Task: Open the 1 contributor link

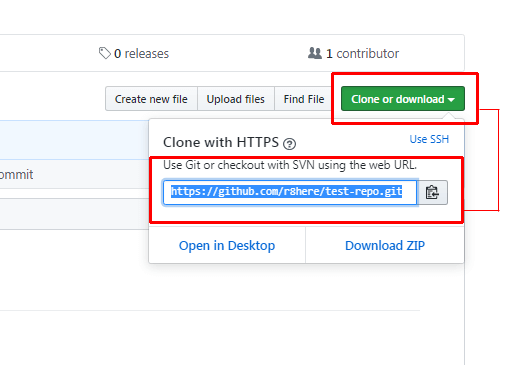Action: tap(354, 53)
